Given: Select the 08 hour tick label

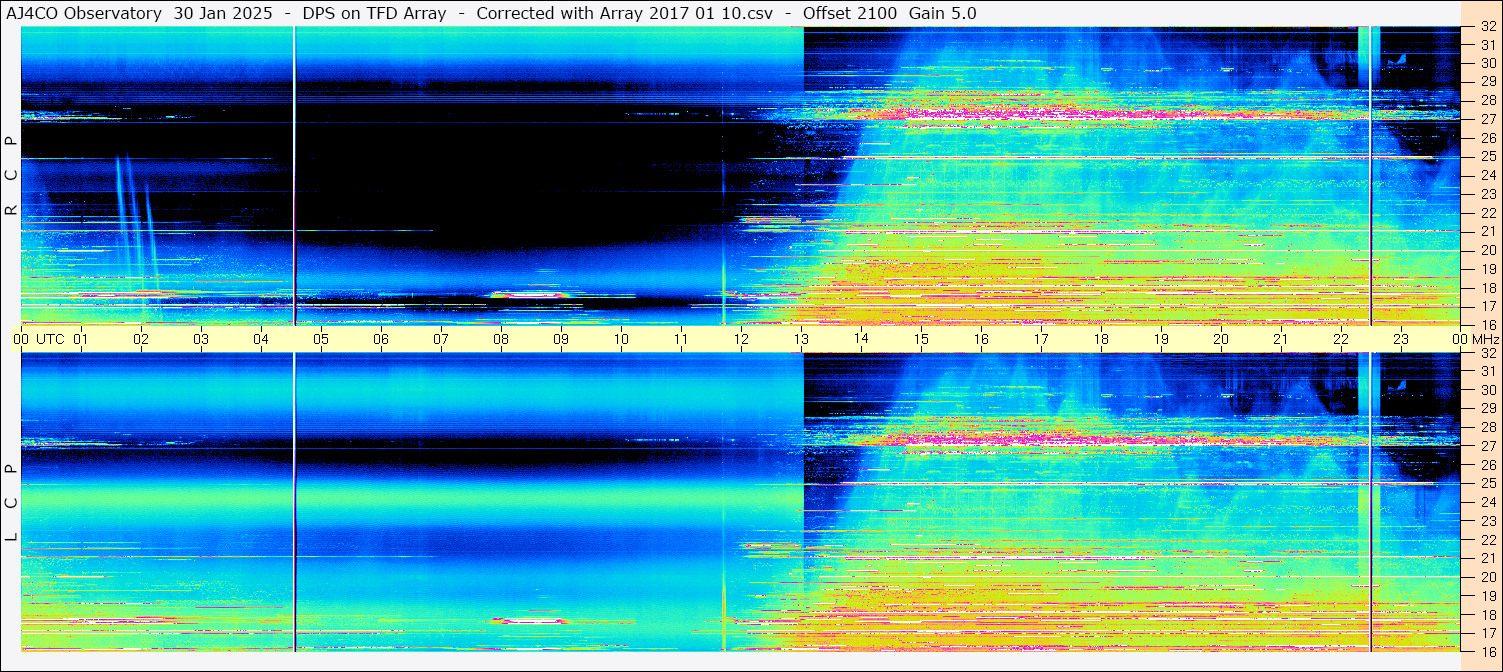Looking at the screenshot, I should [501, 339].
